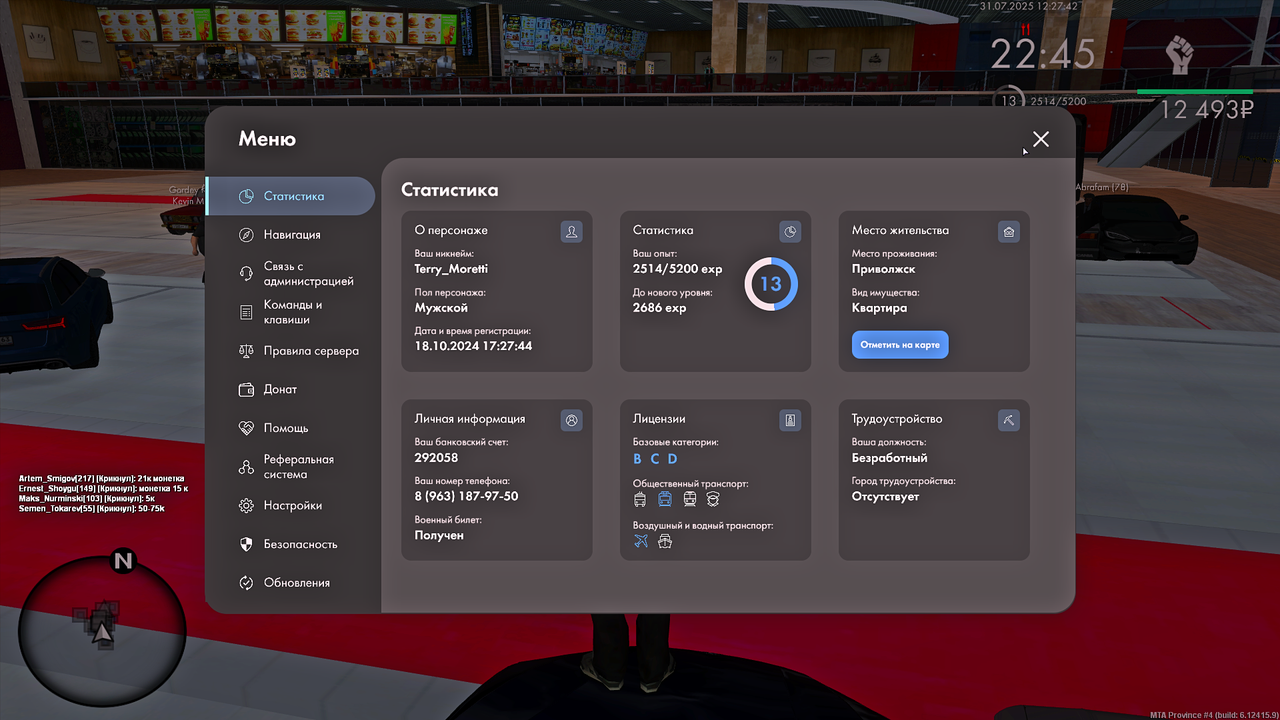Click the document icon in Лицензии card
This screenshot has width=1280, height=720.
point(790,420)
